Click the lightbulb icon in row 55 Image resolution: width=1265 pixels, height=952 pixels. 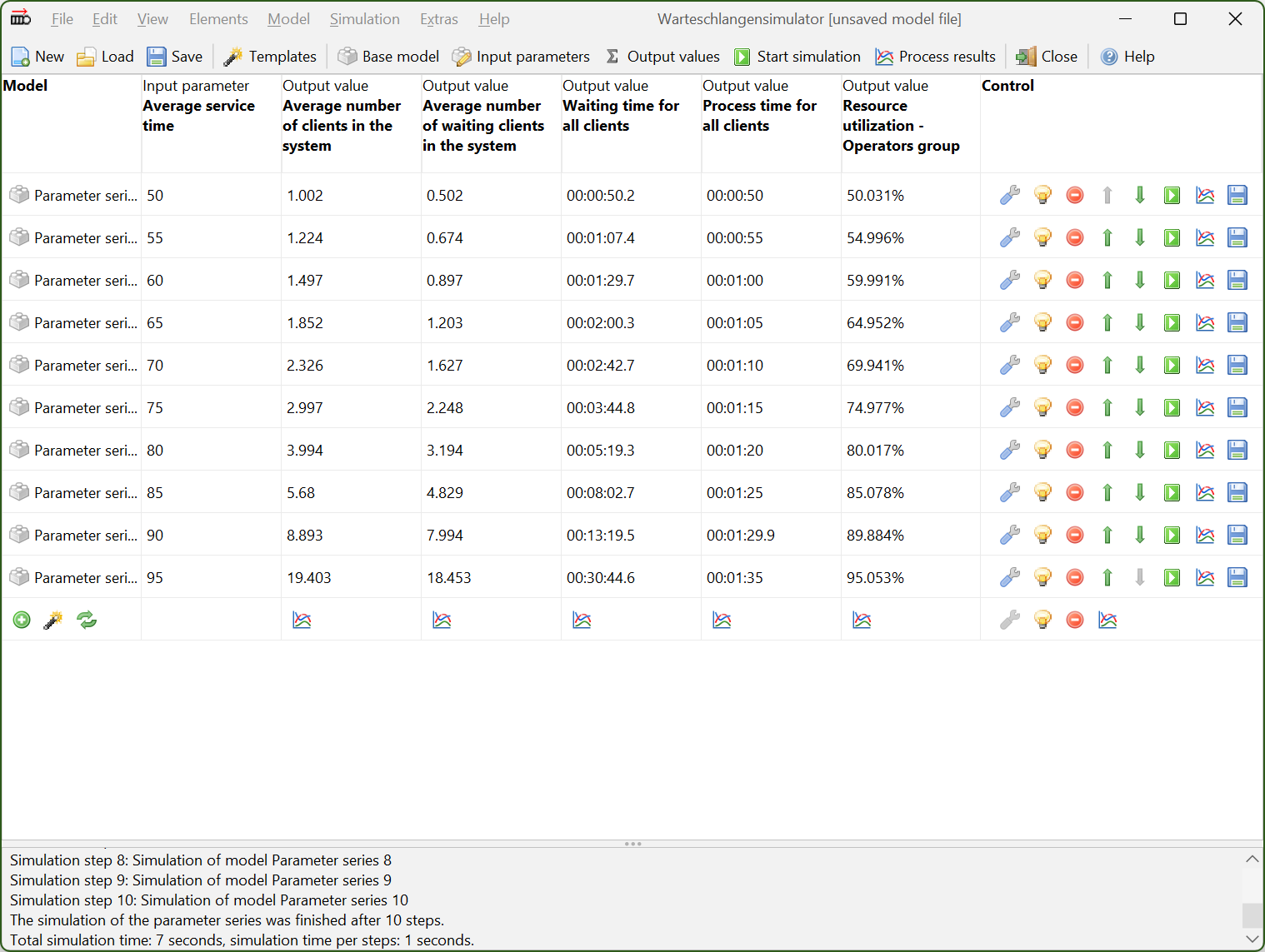tap(1042, 237)
